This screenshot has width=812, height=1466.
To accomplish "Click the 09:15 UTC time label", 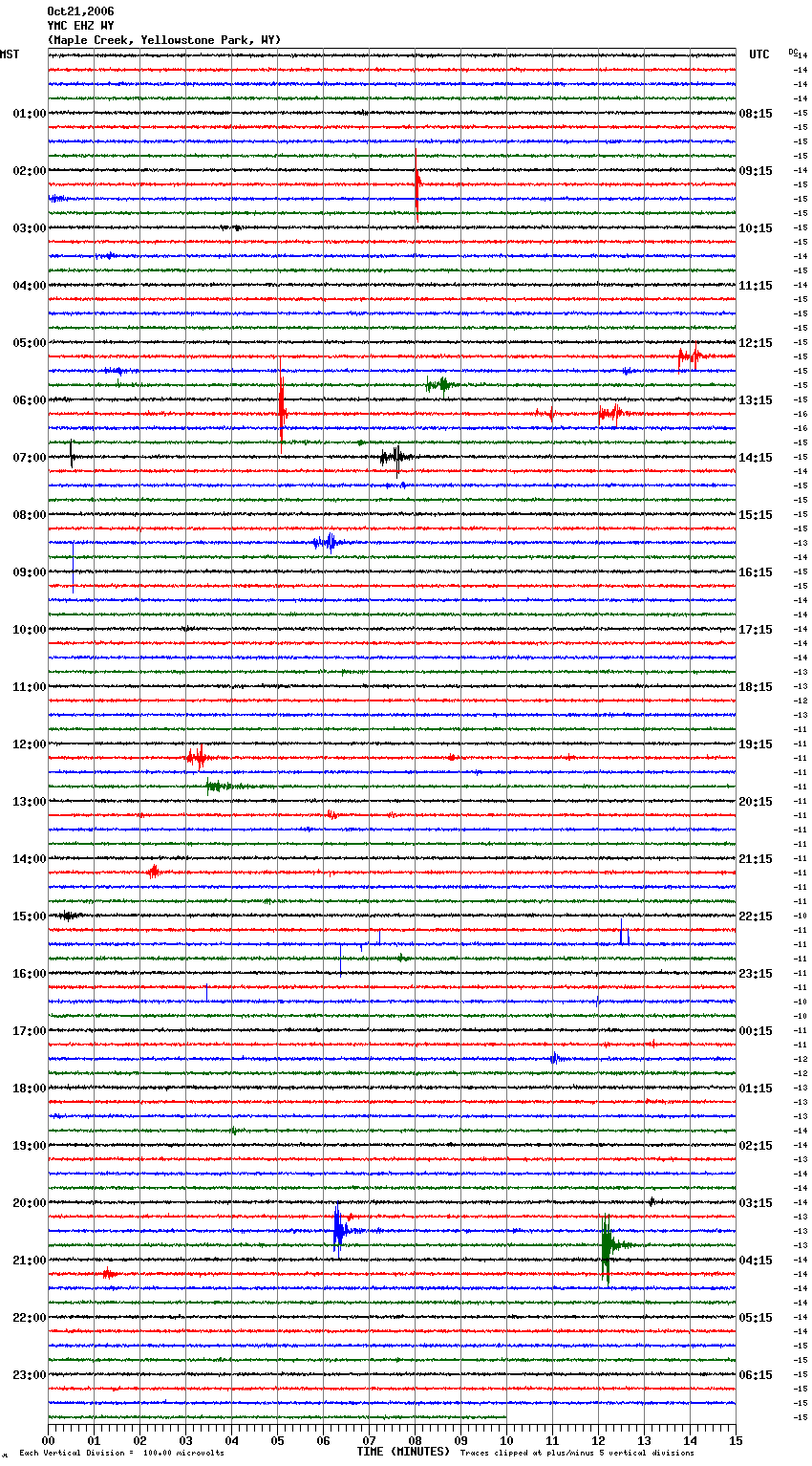I will tap(756, 171).
